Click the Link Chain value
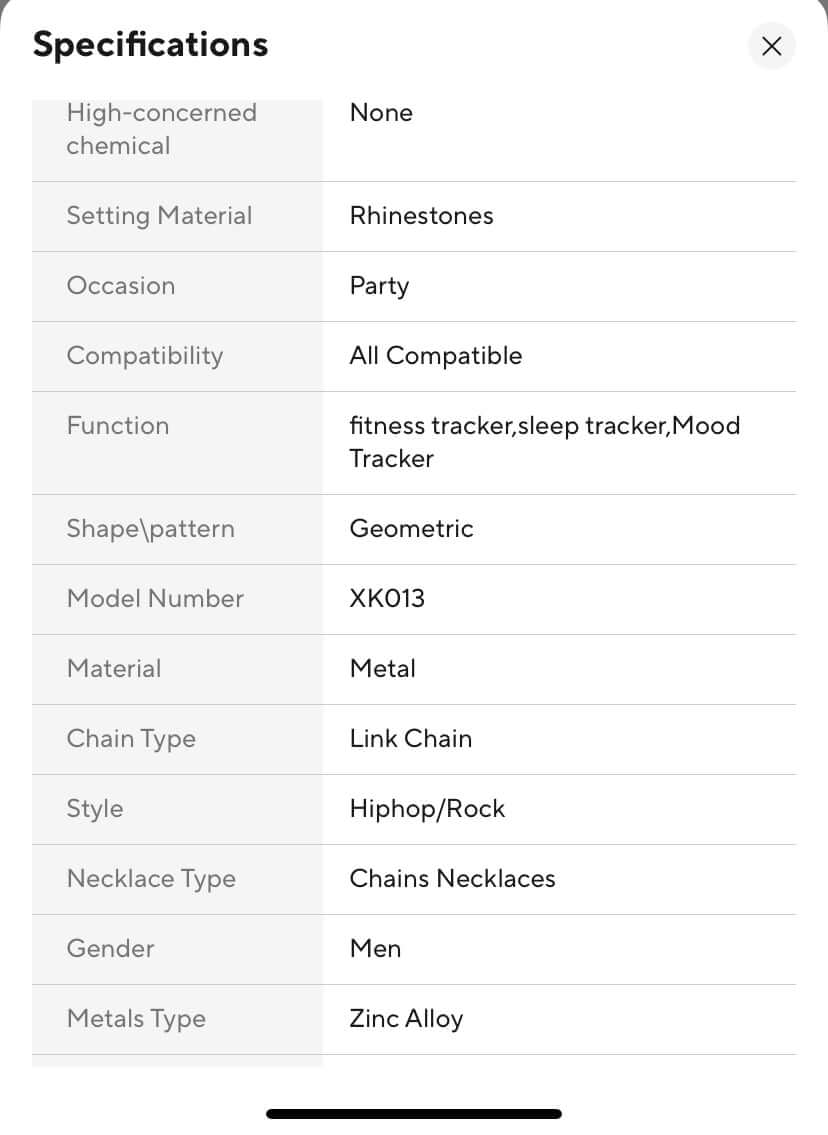Screen dimensions: 828x1135 click(410, 739)
